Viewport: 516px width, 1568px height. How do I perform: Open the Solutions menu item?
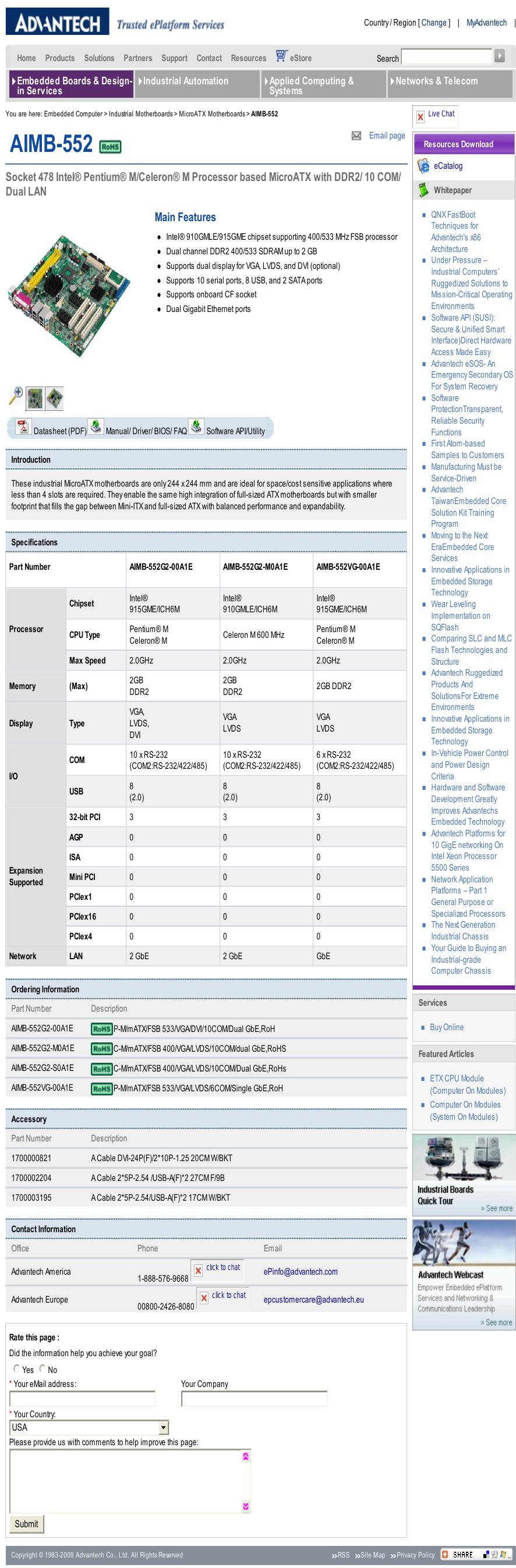100,58
